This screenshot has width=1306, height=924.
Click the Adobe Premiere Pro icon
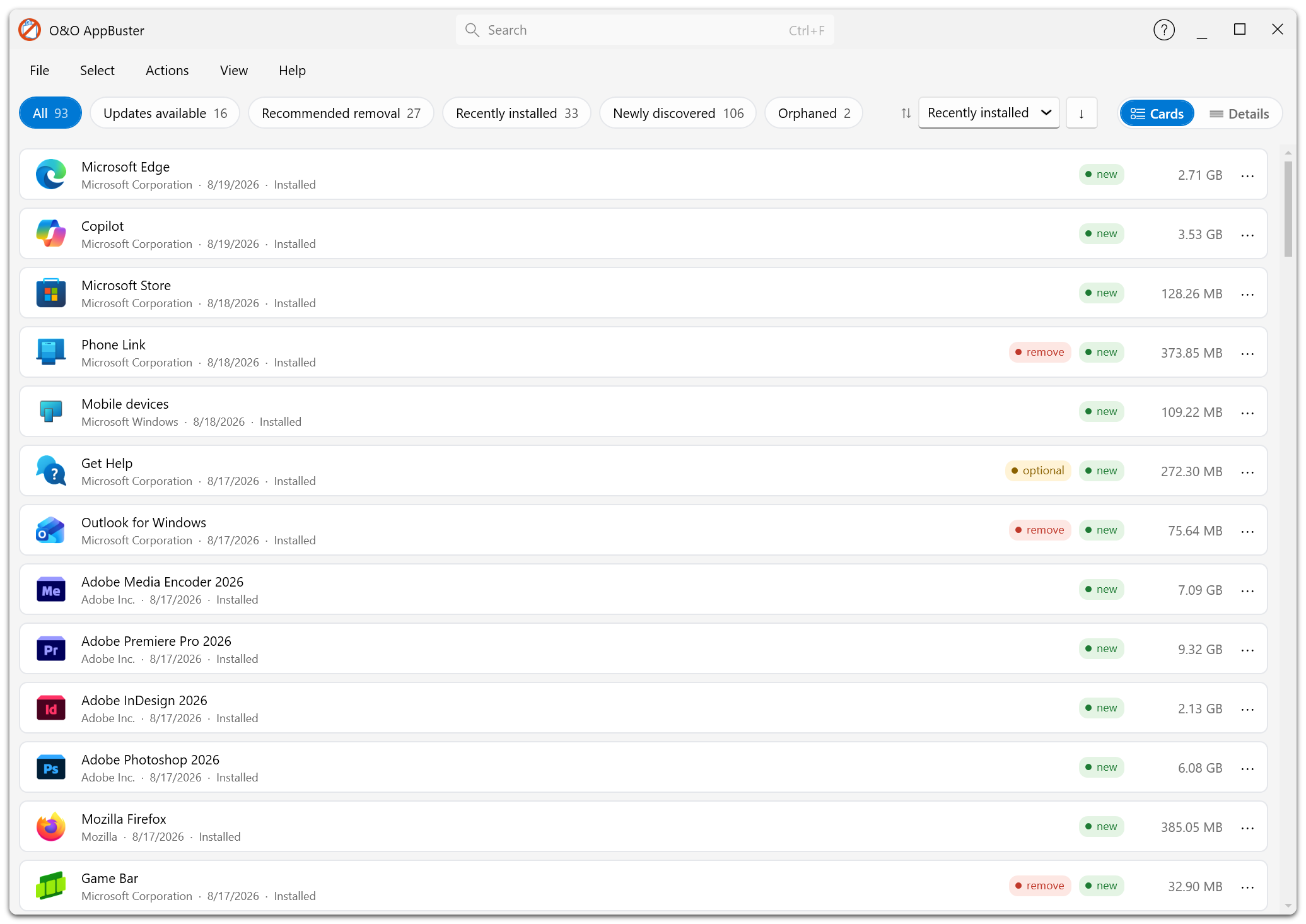(51, 649)
